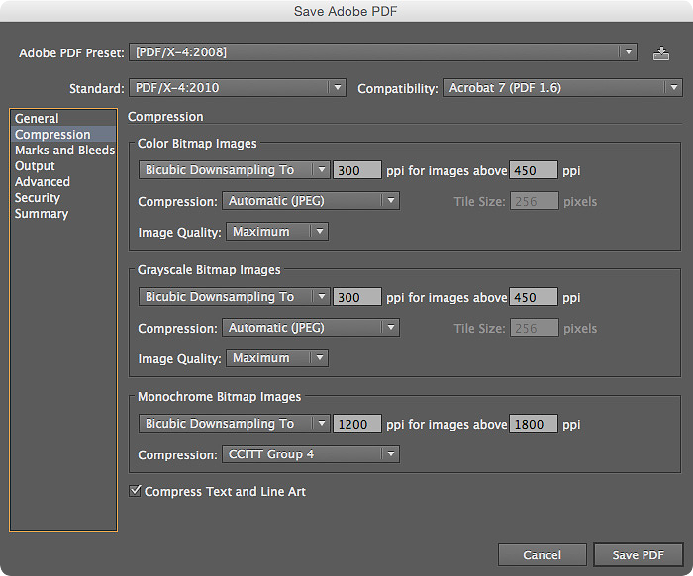Open Monochrome Compression CCITT Group 4 dropdown

[311, 454]
